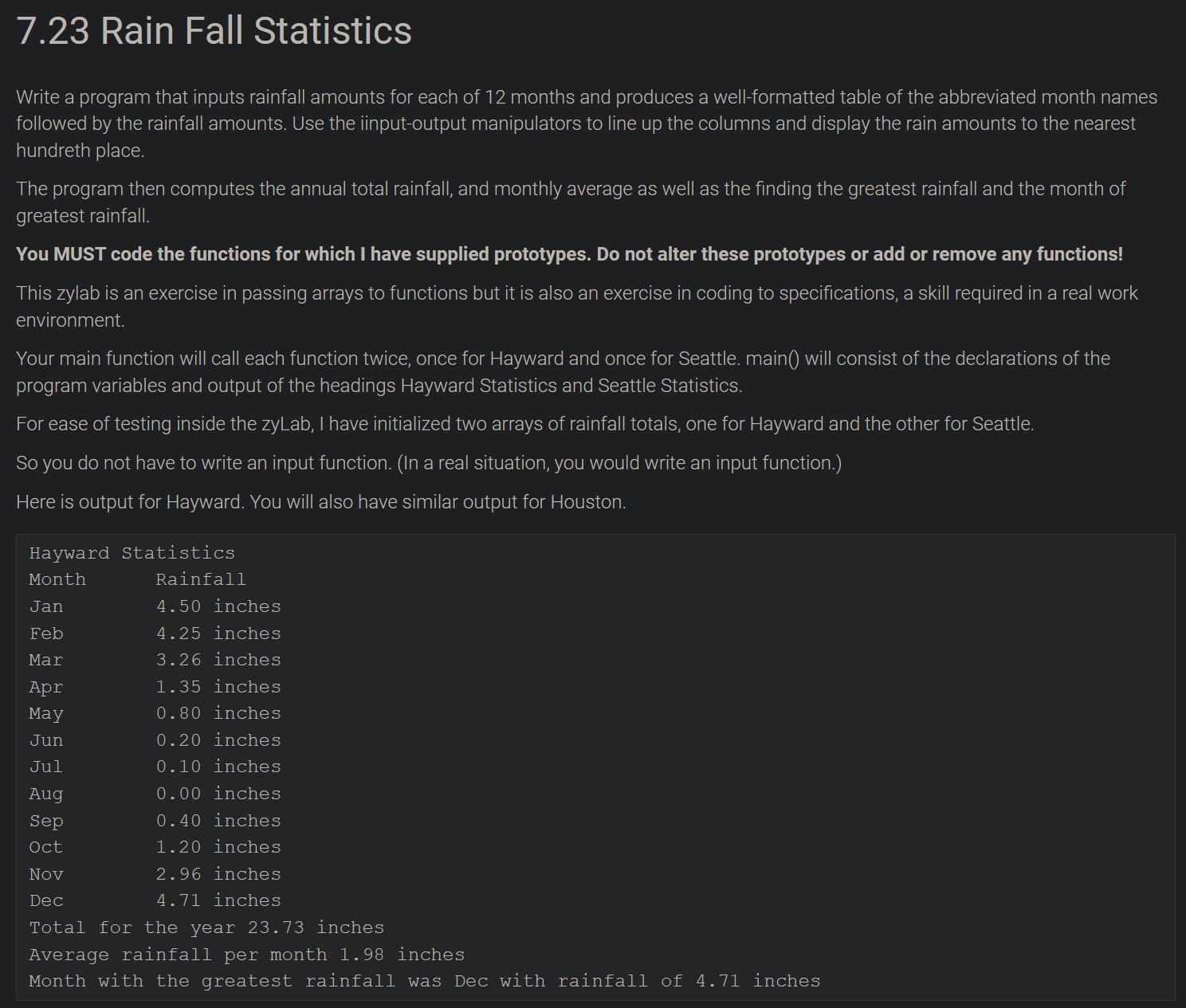1186x1008 pixels.
Task: Click the paragraph starting "The program then computes"
Action: (570, 202)
